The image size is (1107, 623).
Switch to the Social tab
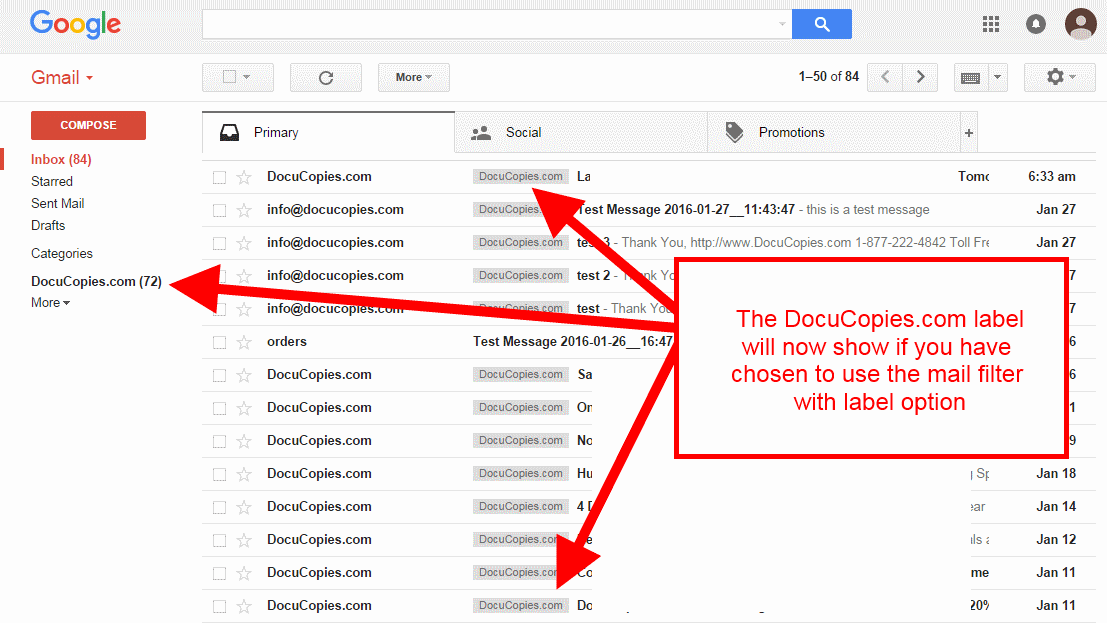click(x=522, y=132)
